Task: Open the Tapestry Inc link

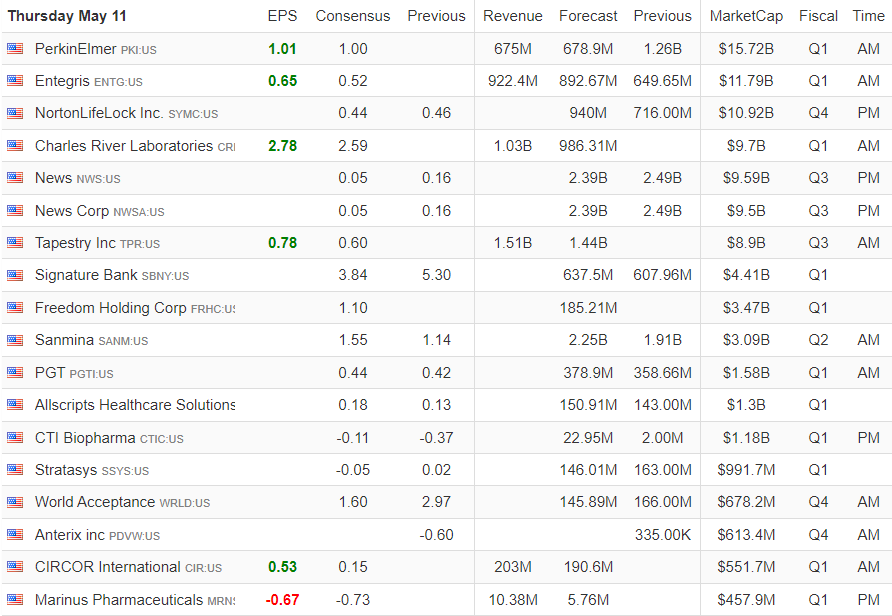Action: 97,243
